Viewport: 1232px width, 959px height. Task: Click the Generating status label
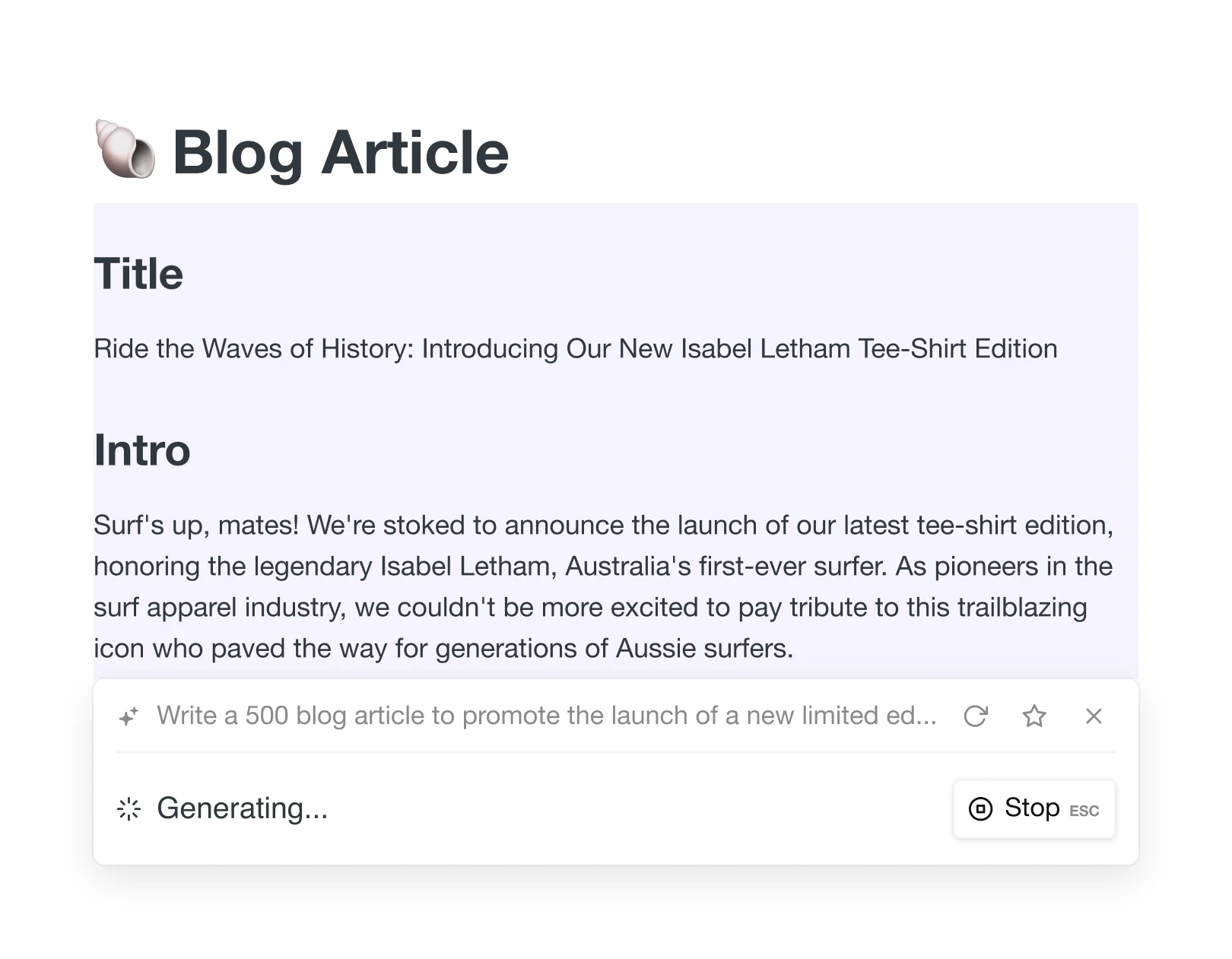click(242, 808)
